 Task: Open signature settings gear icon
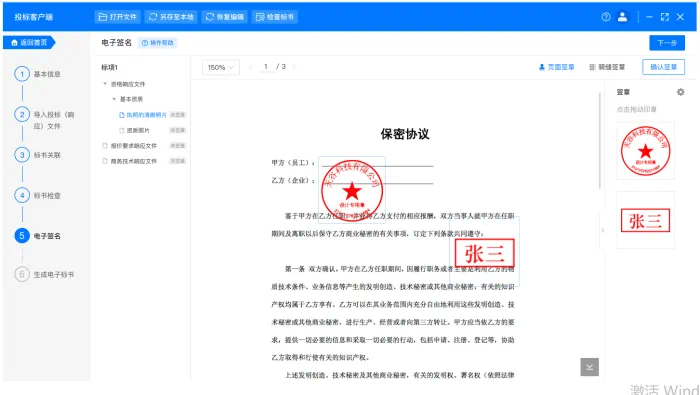[x=680, y=92]
